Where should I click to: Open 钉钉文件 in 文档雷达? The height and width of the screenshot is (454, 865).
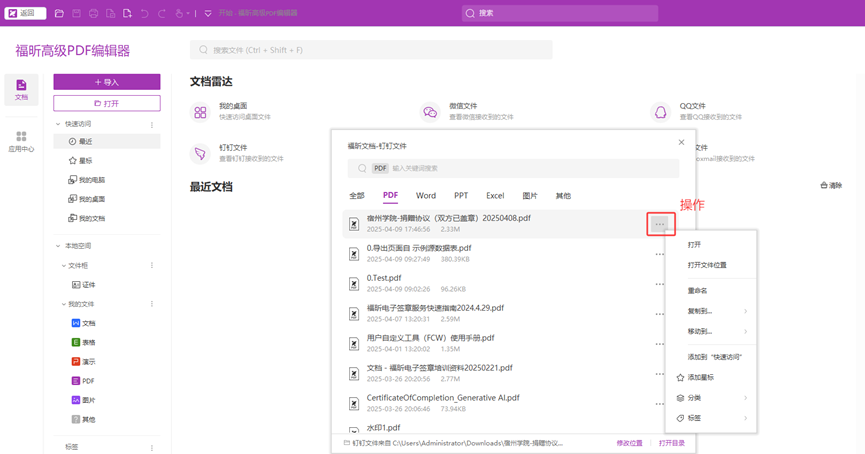[237, 153]
